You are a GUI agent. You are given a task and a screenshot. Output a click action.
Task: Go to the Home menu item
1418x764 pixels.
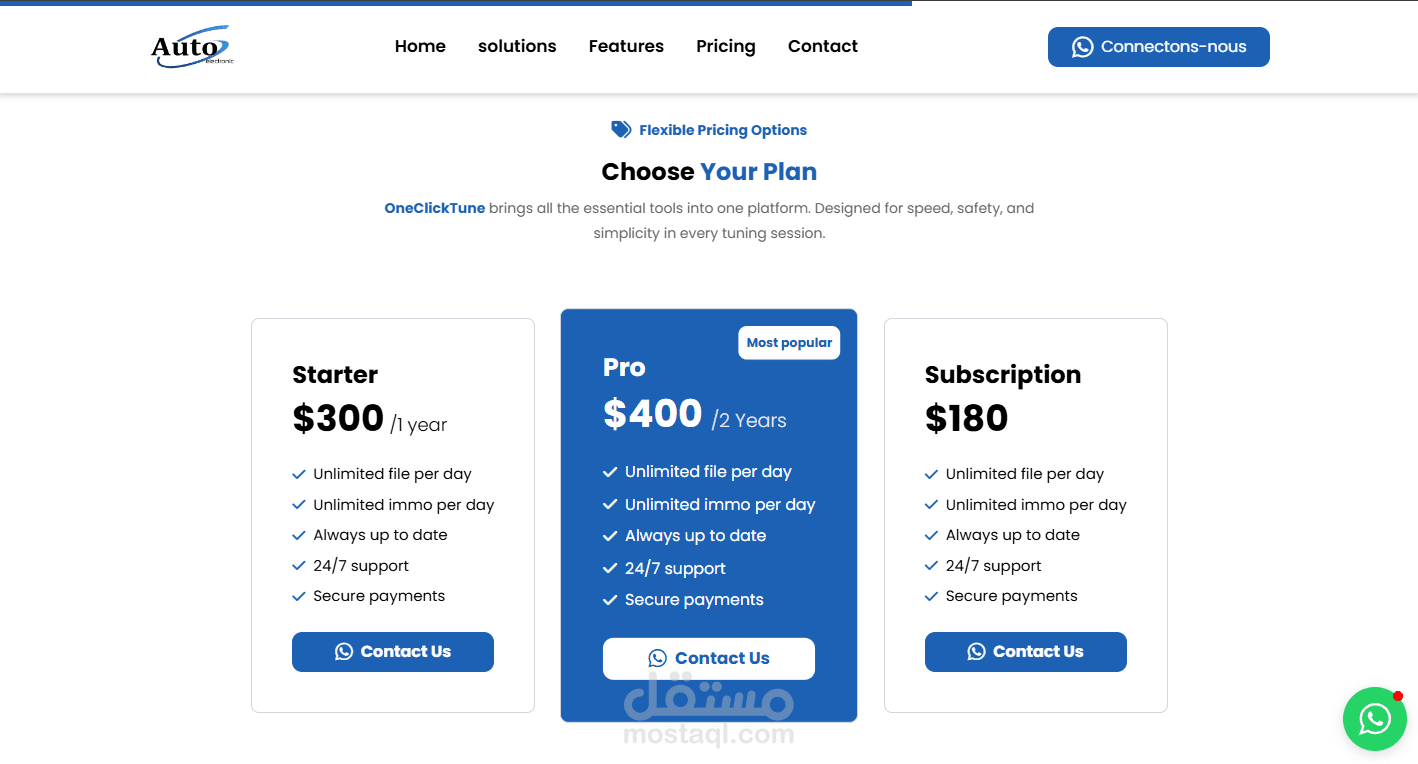(420, 46)
